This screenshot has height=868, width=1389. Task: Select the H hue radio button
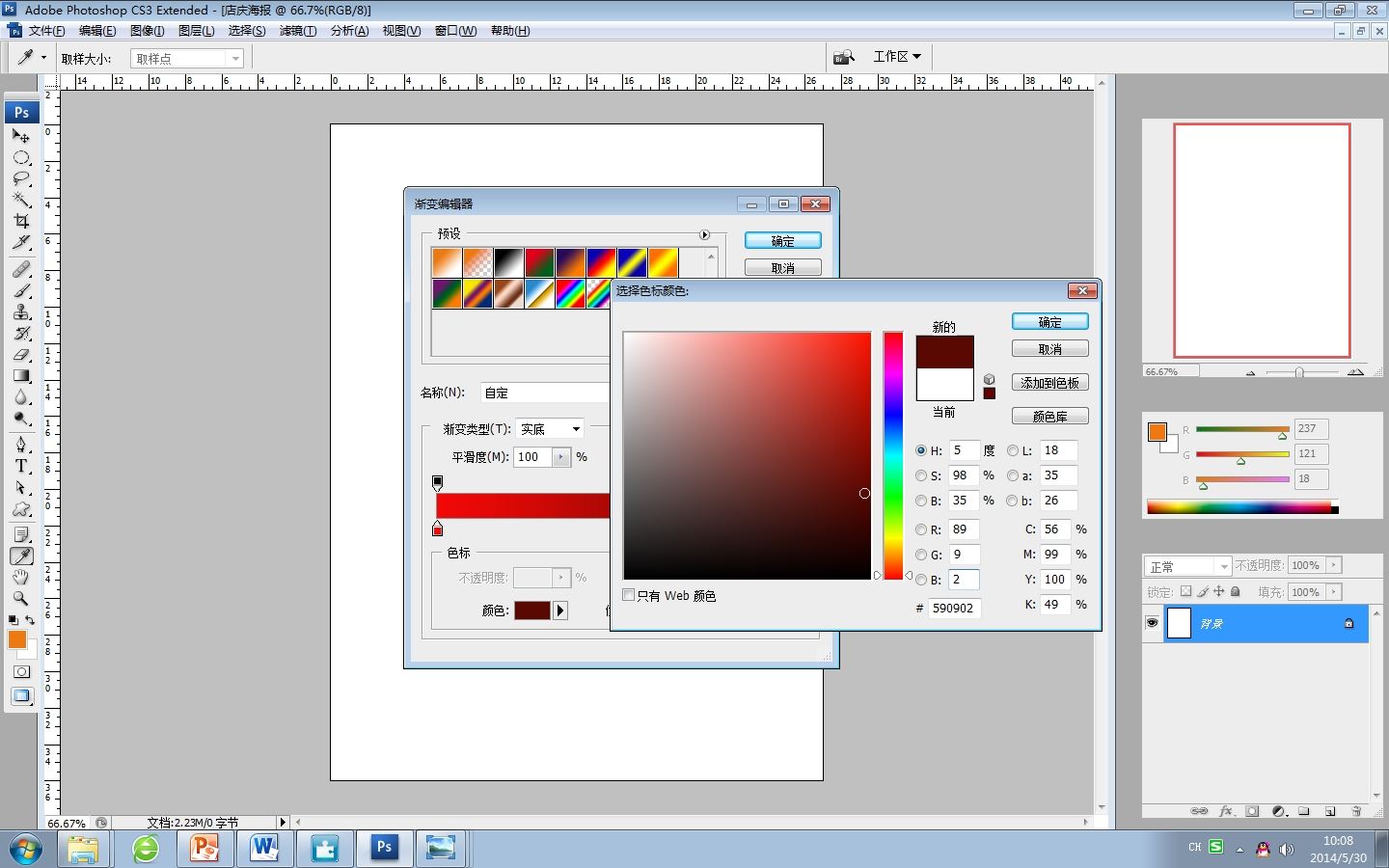[921, 450]
